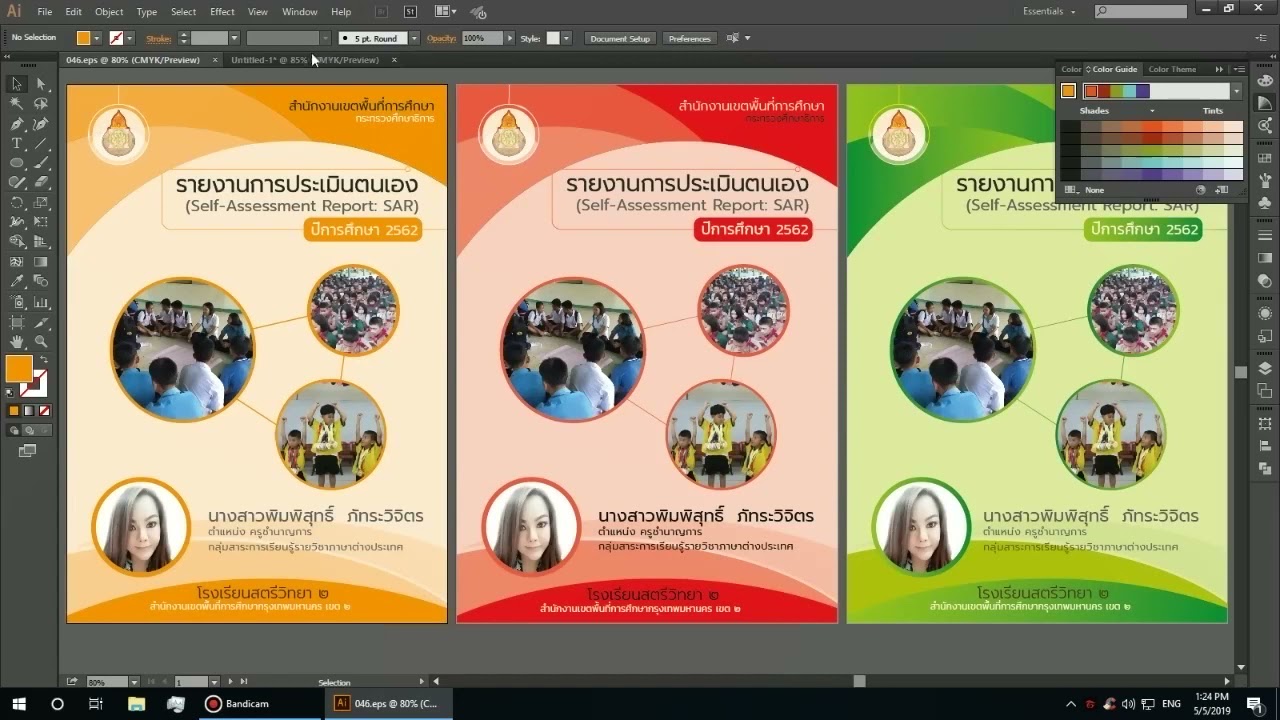Open the graphic Style dropdown
The height and width of the screenshot is (720, 1280).
tap(566, 38)
